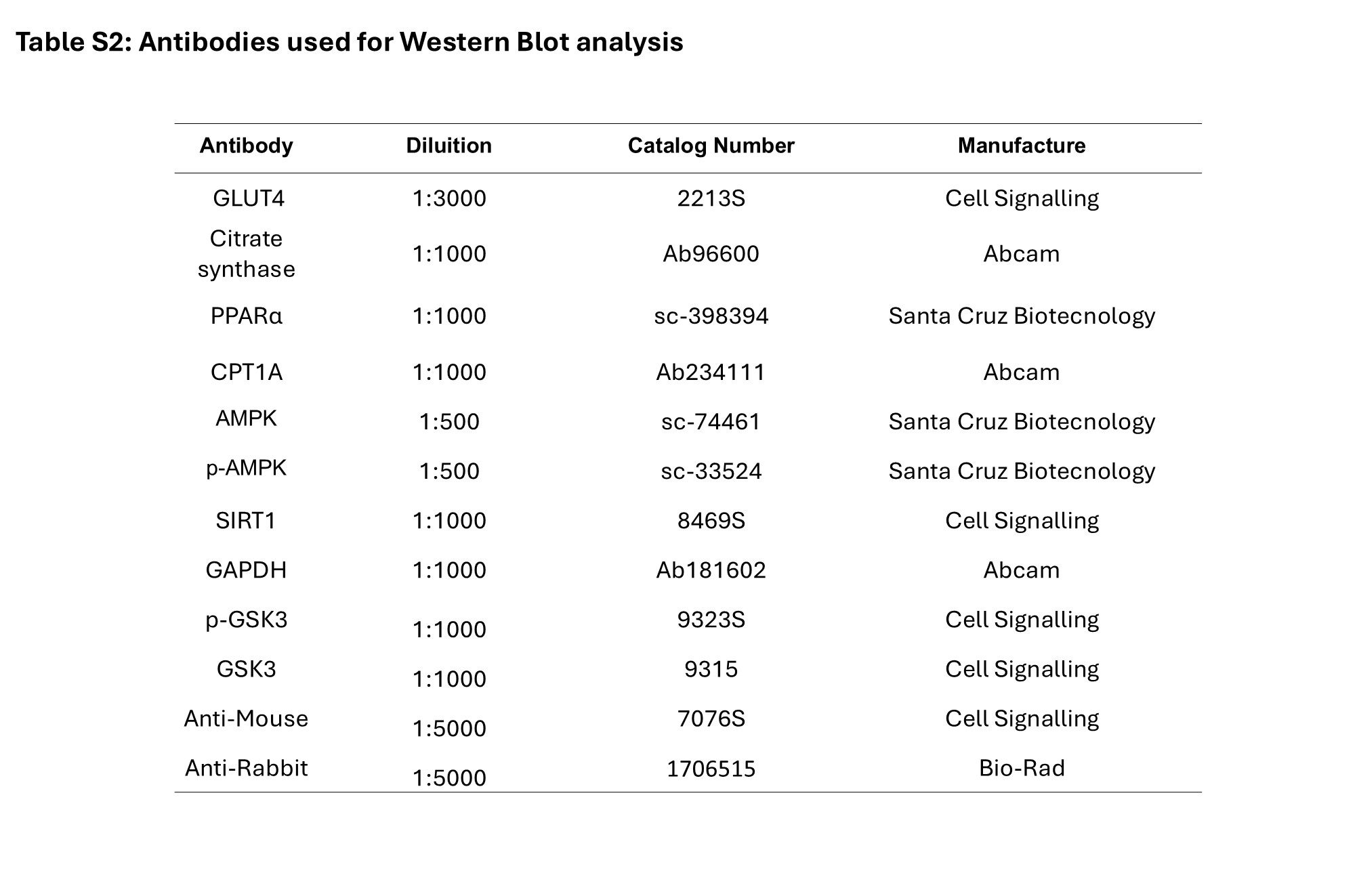
Task: Select the PPARα antibody cell
Action: click(247, 316)
